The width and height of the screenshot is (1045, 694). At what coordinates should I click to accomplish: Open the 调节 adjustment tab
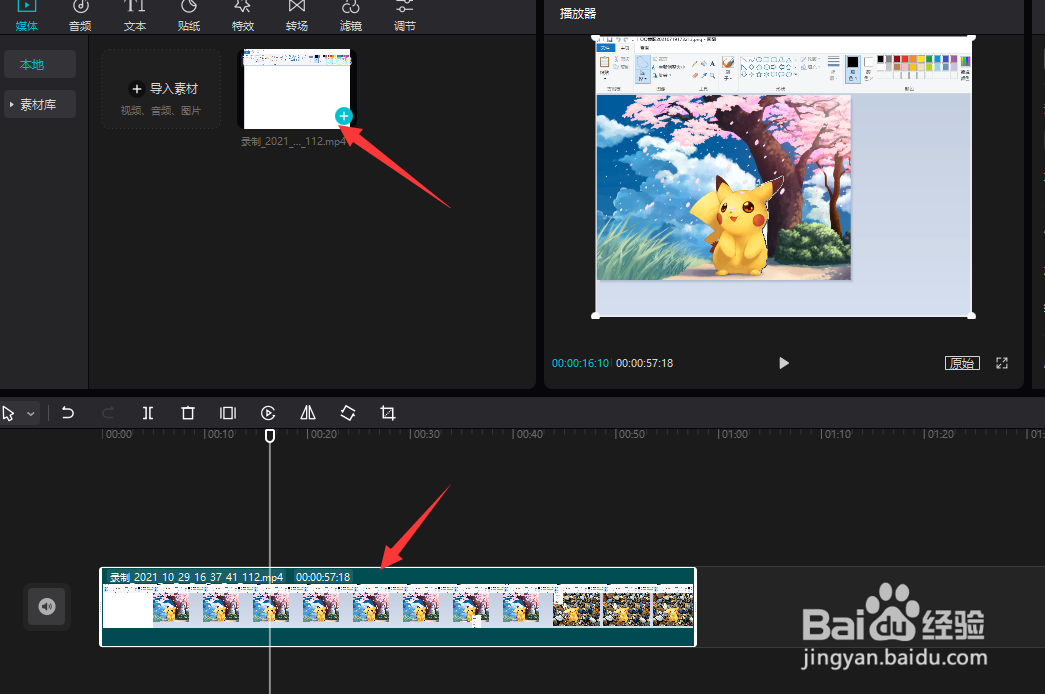tap(405, 17)
